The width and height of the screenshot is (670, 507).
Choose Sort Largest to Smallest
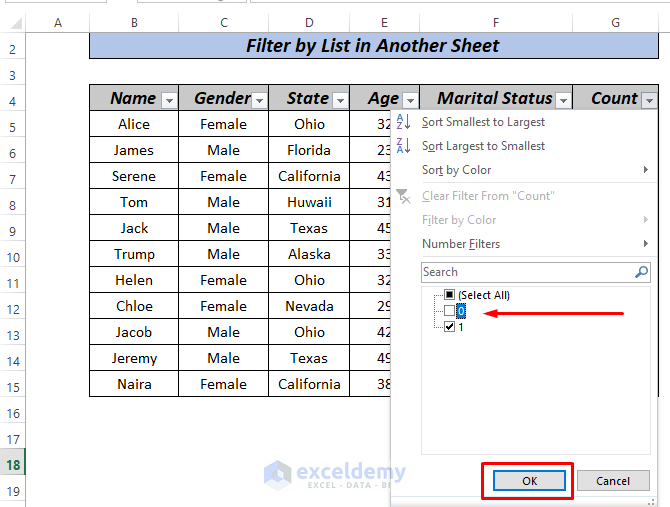coord(483,146)
